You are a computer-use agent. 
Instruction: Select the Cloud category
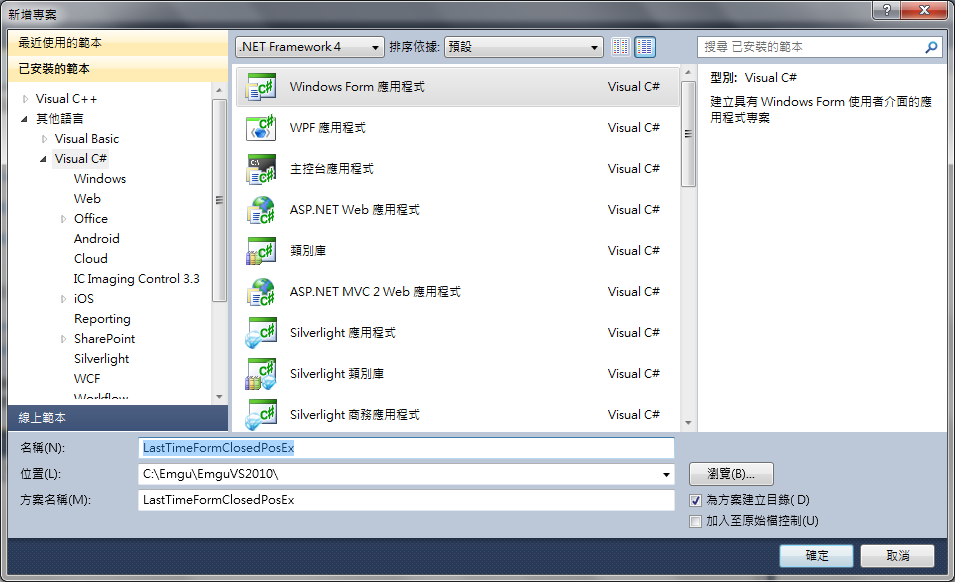[x=91, y=259]
